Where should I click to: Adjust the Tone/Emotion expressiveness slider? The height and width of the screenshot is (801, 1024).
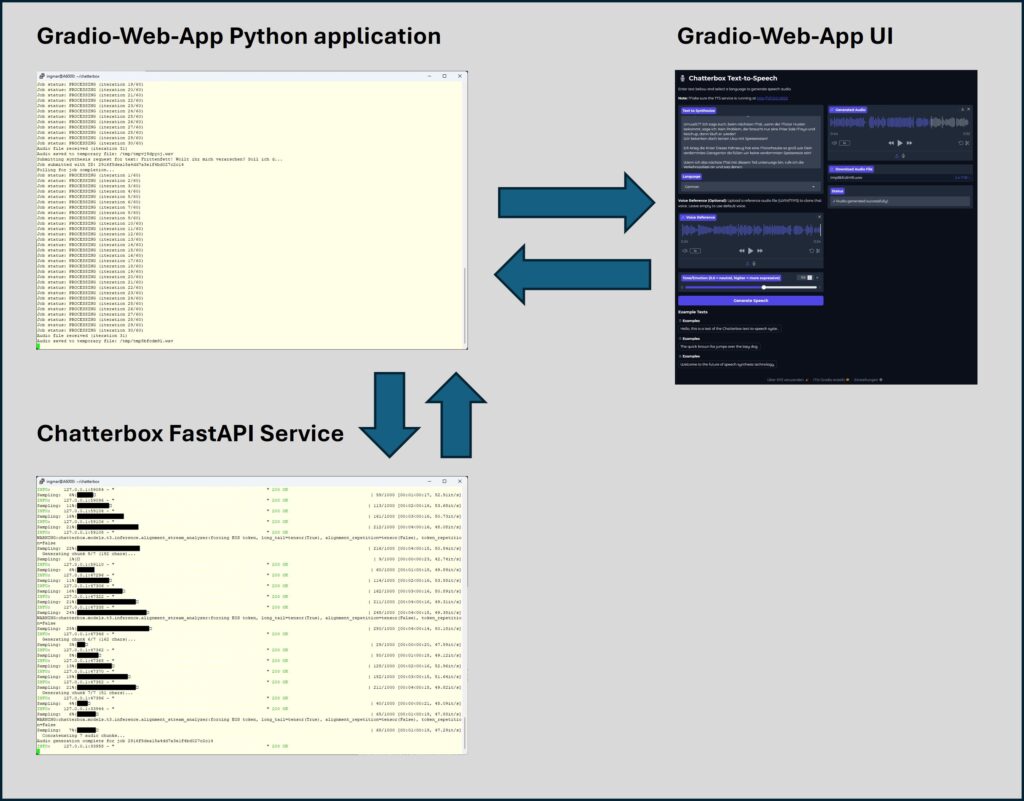[764, 288]
